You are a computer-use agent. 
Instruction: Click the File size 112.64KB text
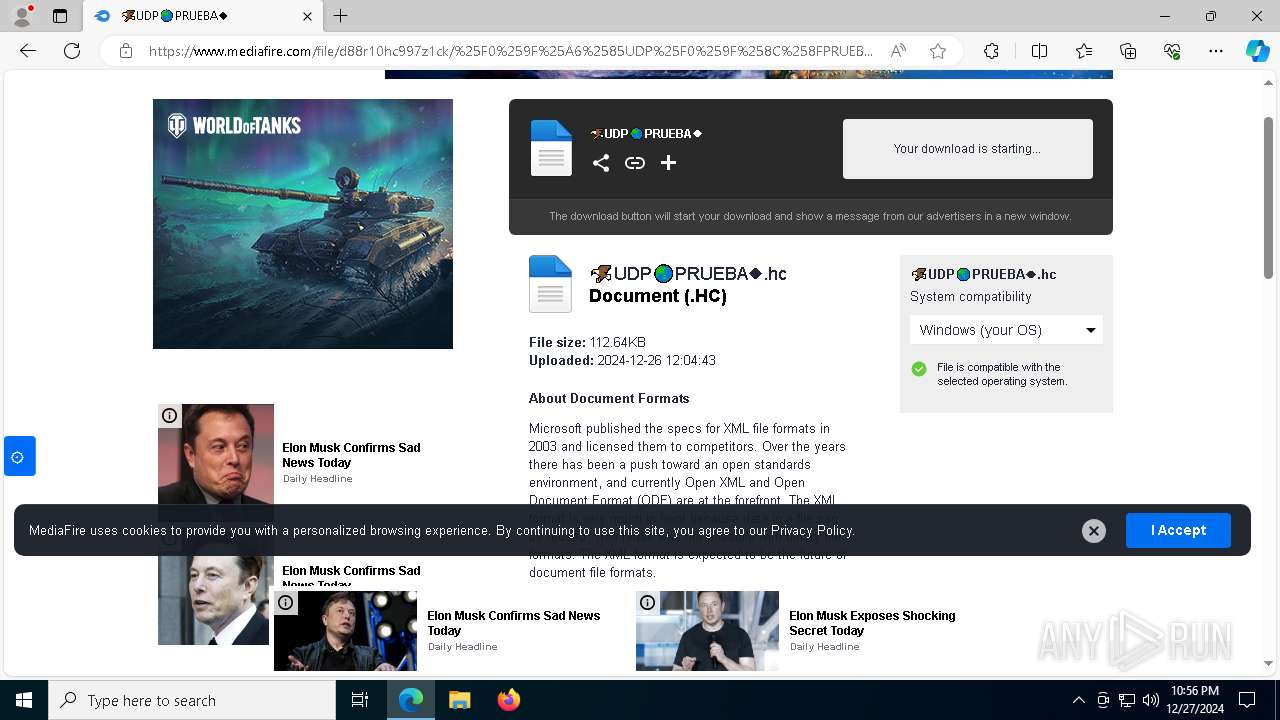(x=587, y=342)
